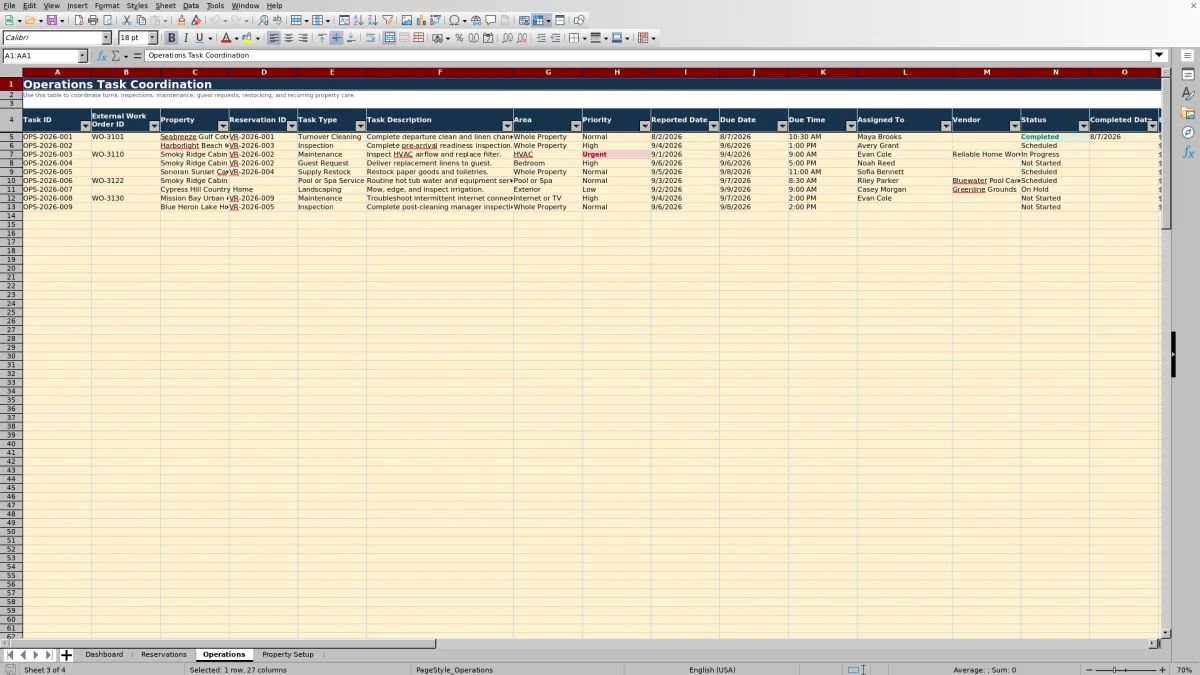Open the Data menu
This screenshot has width=1200, height=675.
(190, 6)
